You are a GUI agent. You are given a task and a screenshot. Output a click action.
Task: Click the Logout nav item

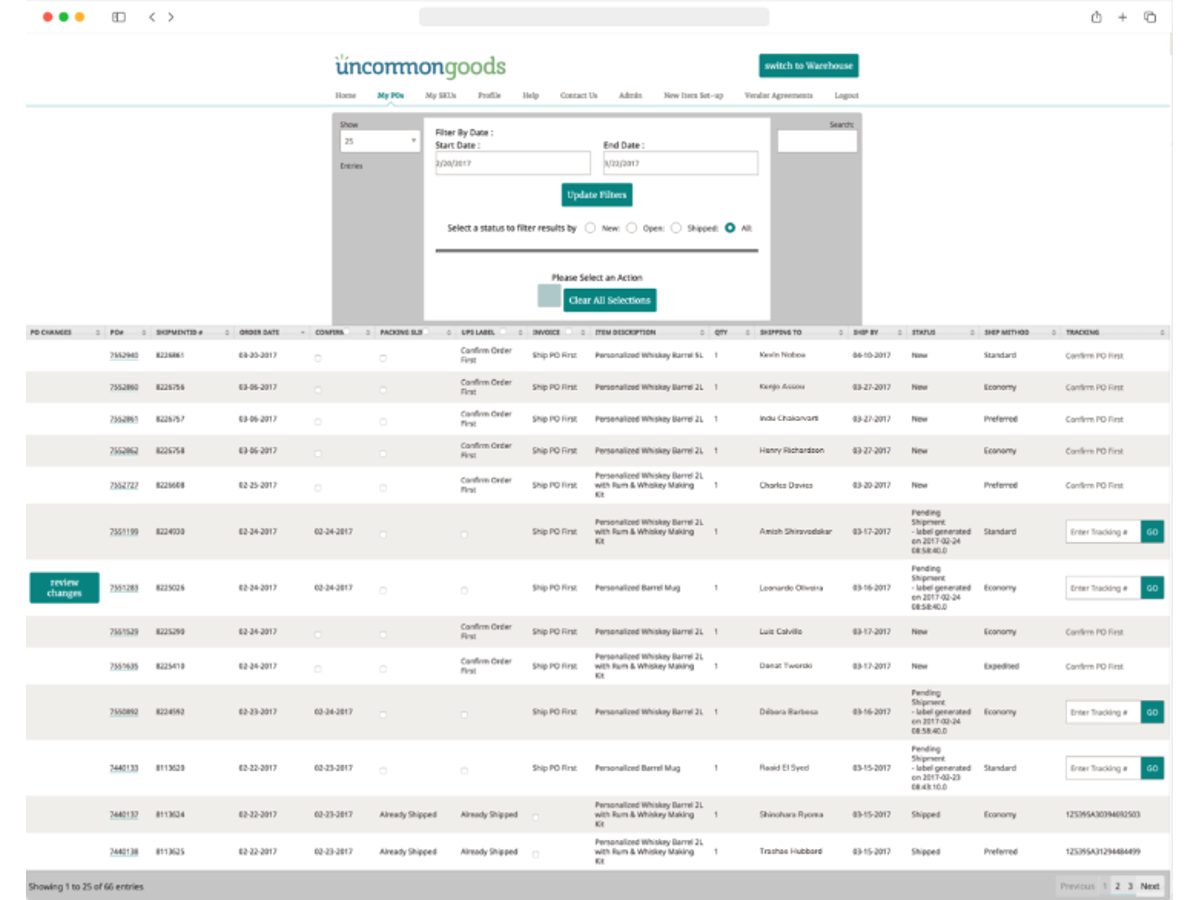click(x=846, y=96)
